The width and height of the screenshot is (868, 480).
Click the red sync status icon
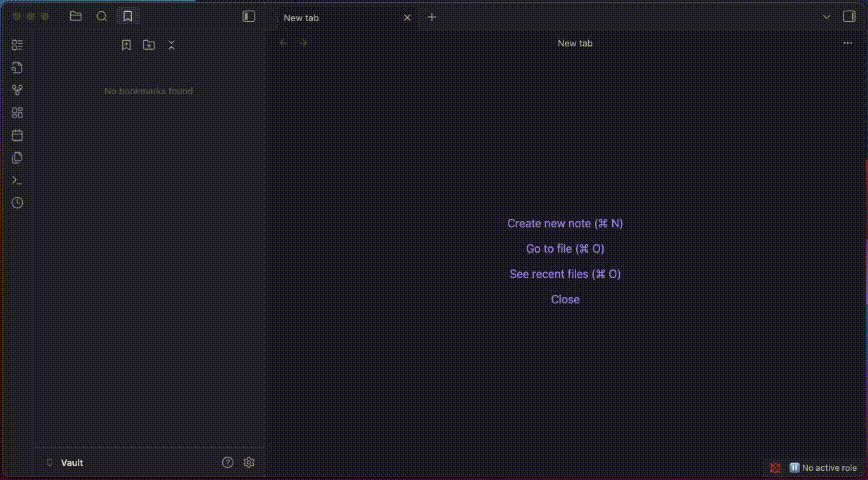775,468
